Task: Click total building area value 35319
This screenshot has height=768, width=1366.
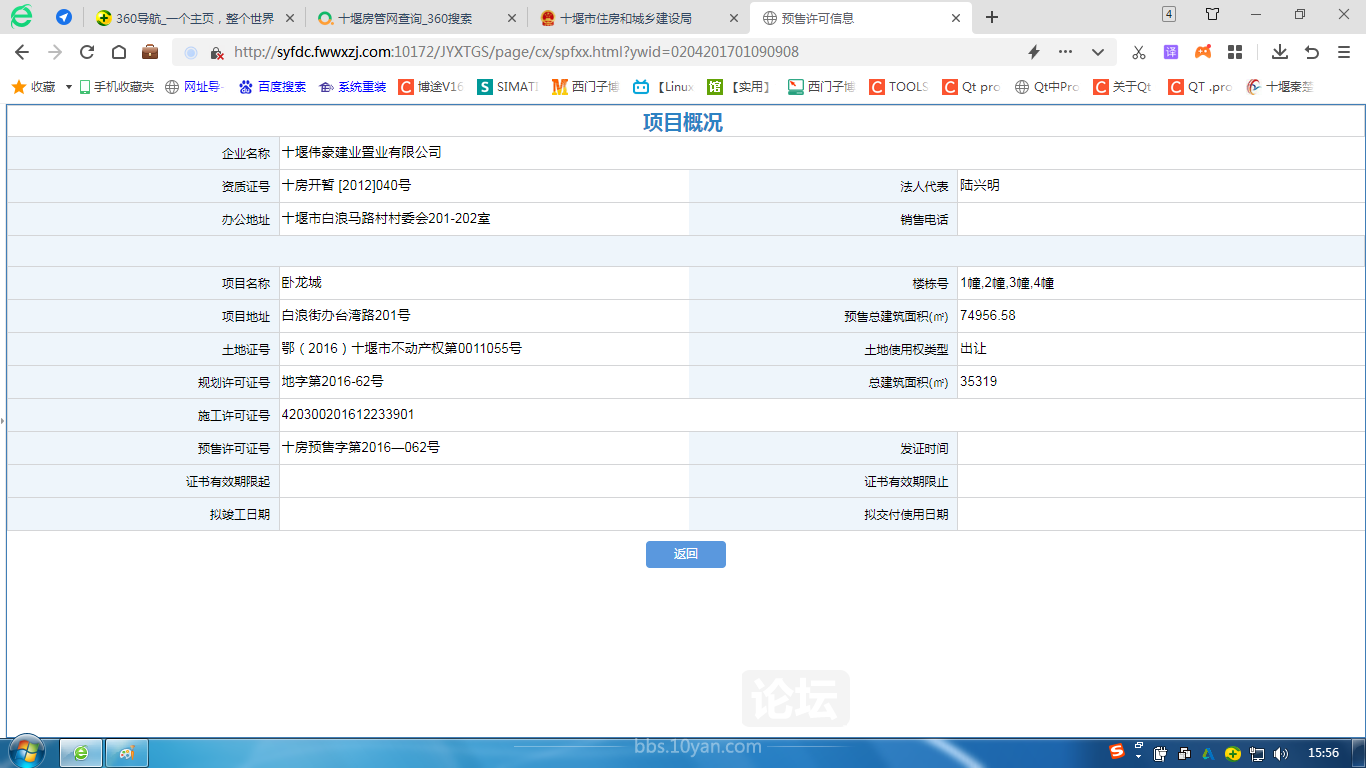Action: 978,382
